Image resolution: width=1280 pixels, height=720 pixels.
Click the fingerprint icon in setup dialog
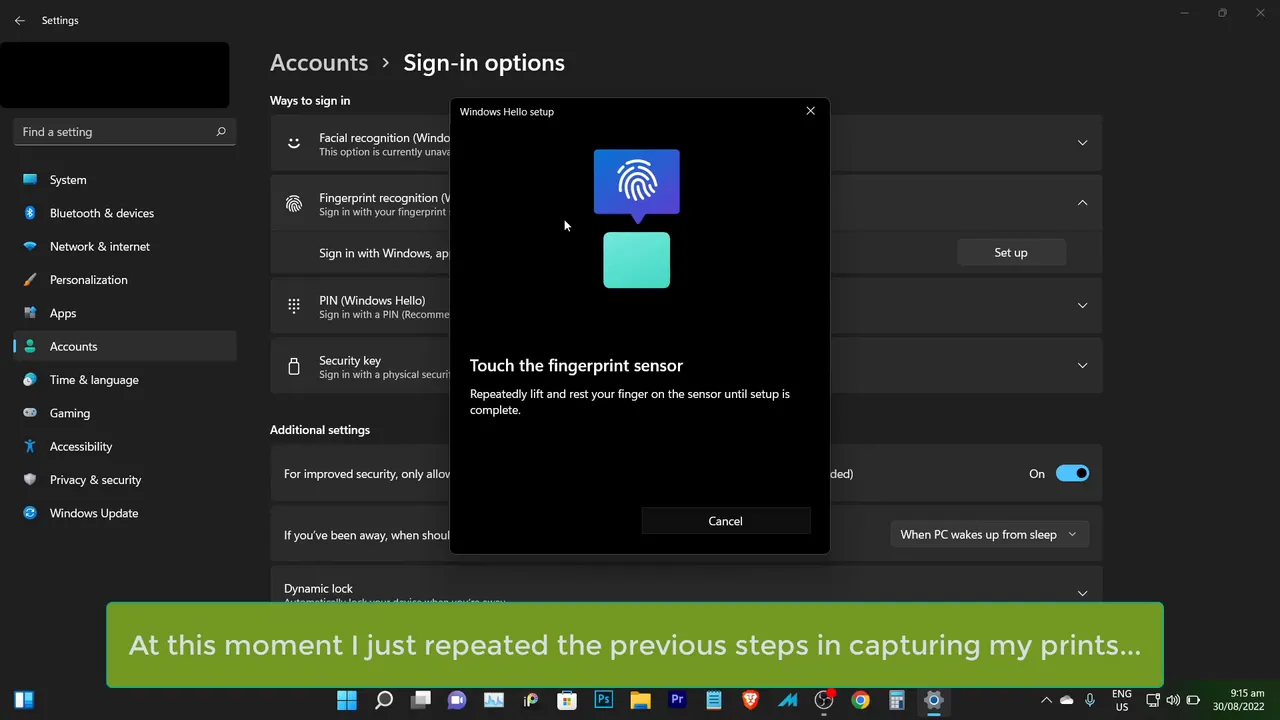636,182
